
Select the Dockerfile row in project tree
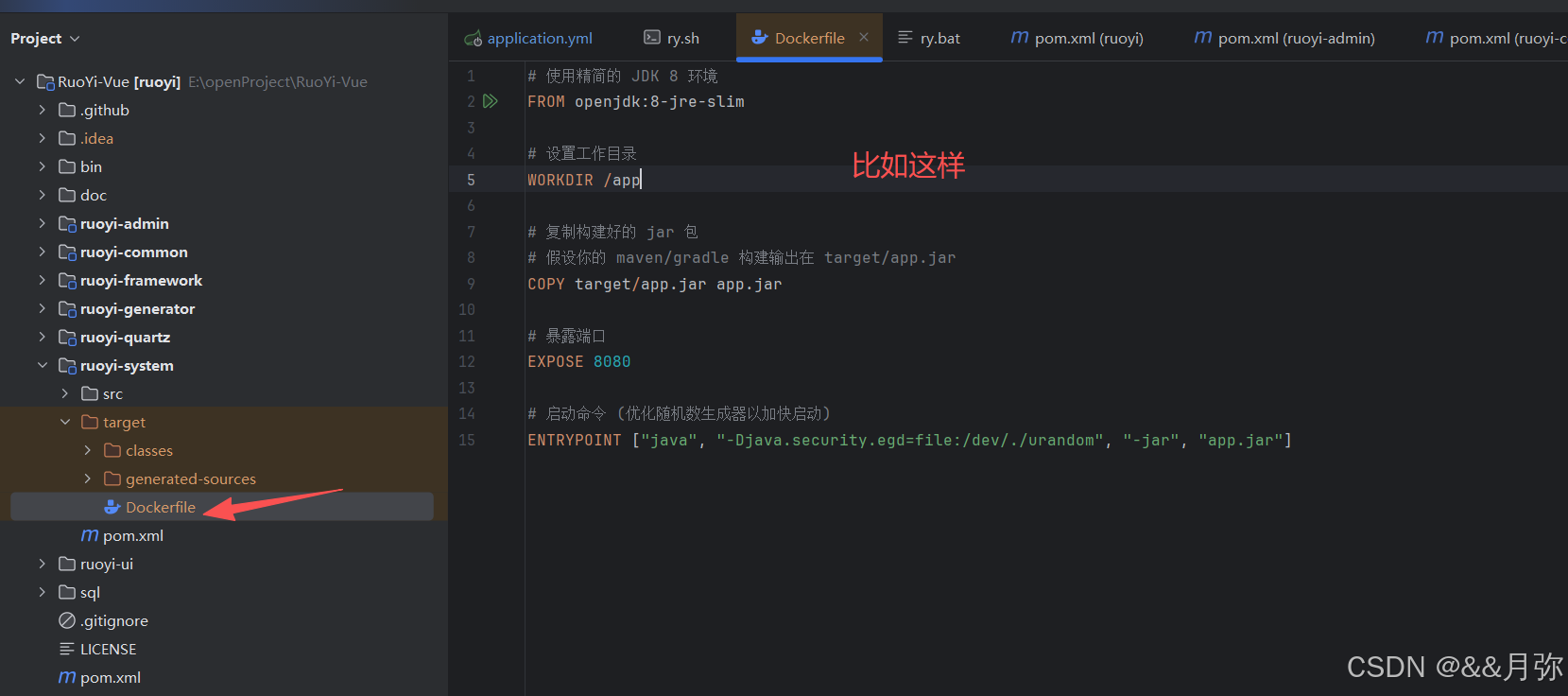tap(222, 507)
